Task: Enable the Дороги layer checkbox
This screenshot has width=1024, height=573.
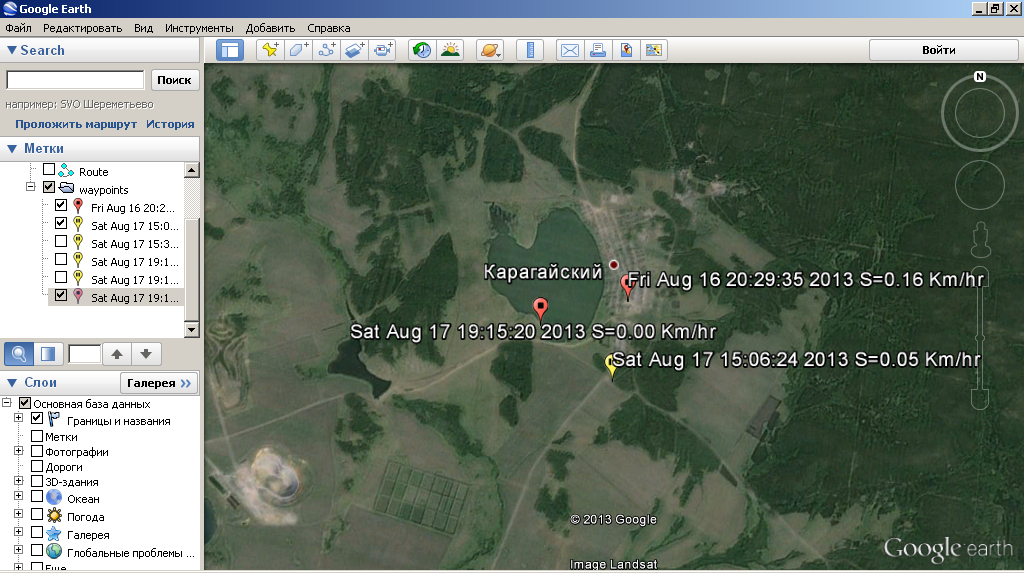Action: pos(37,466)
